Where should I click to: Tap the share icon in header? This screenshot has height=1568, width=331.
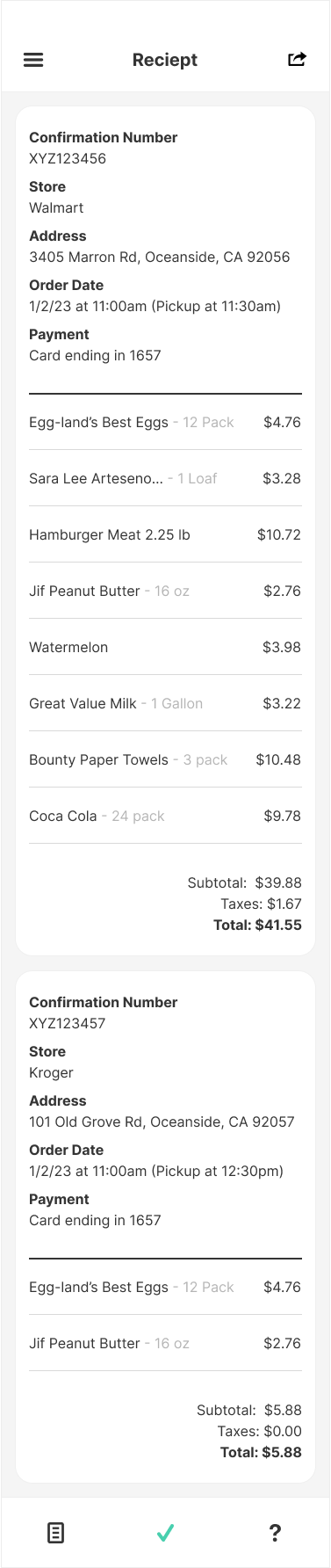pos(297,60)
